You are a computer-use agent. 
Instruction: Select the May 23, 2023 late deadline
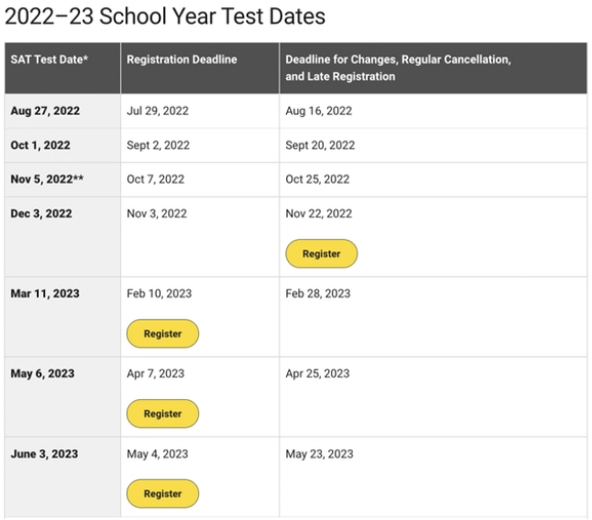(319, 454)
